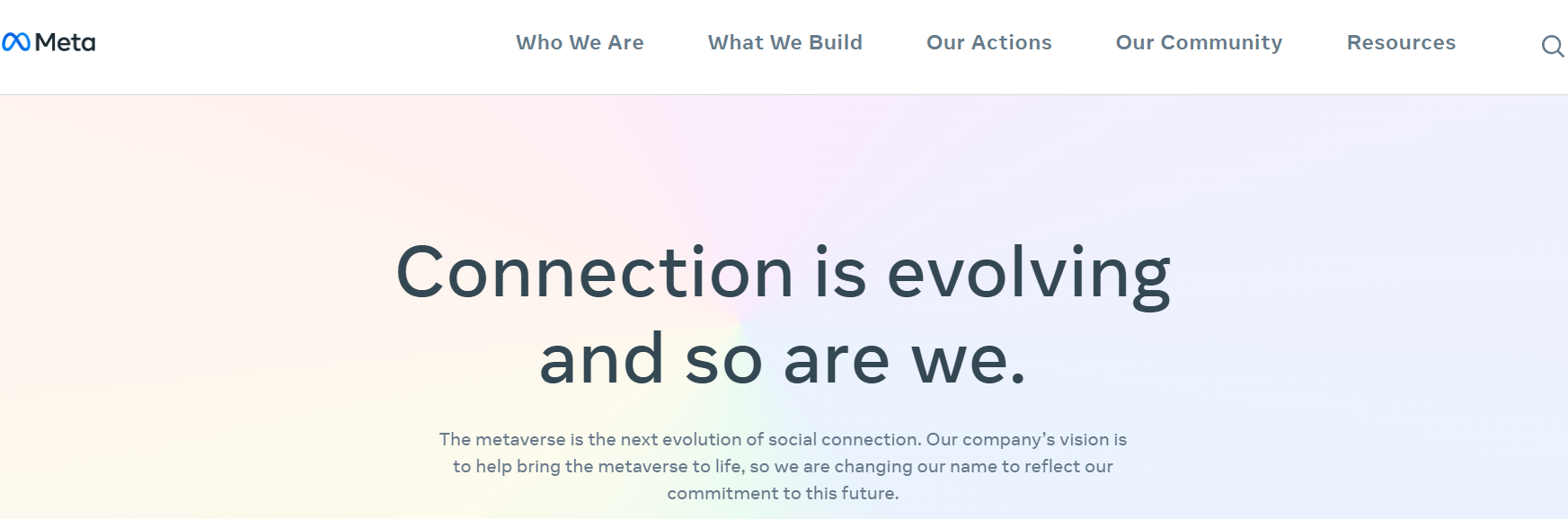
Task: Click the Meta infinity logo symbol
Action: 16,42
